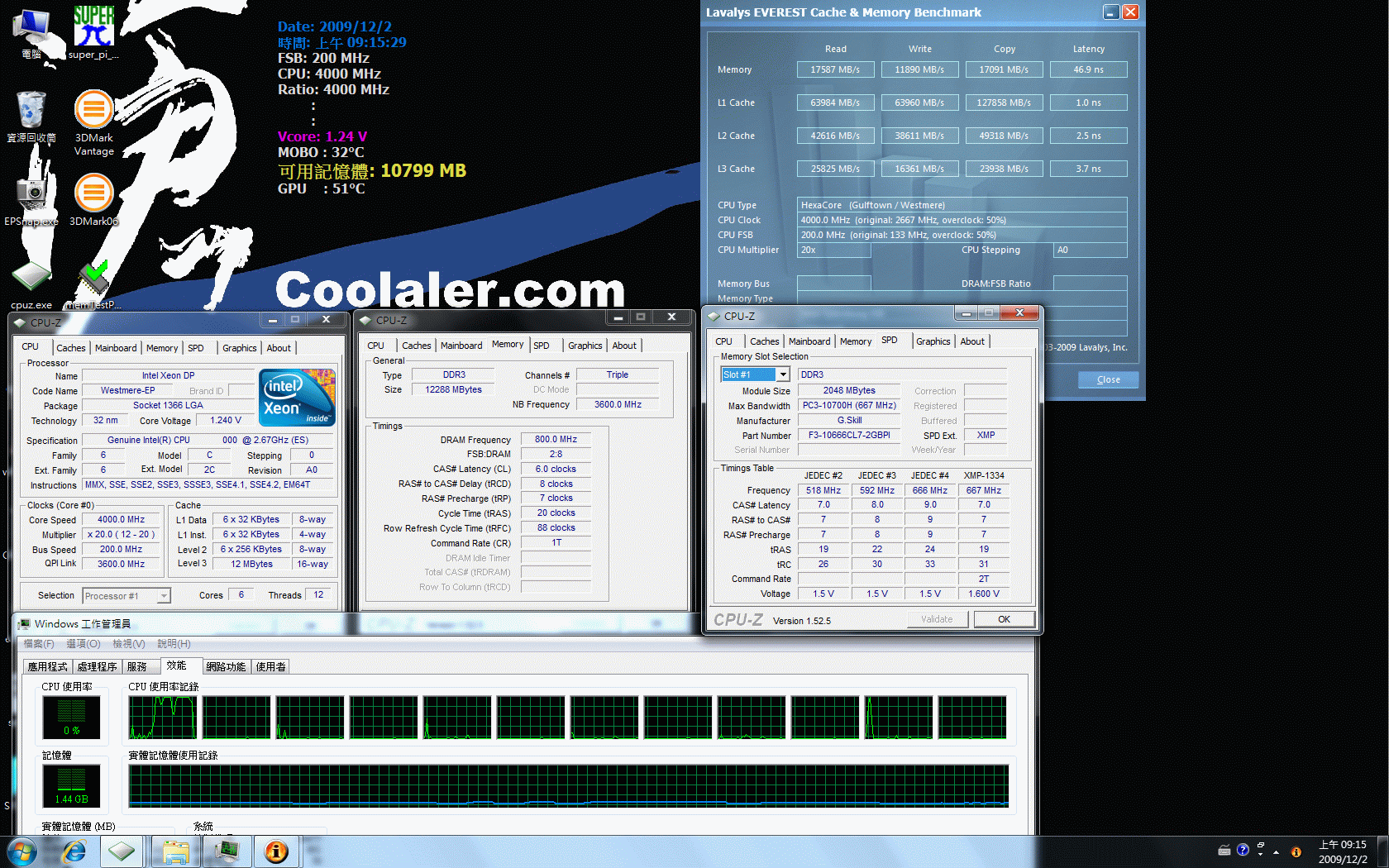
Task: Click the keyboard input tray icon
Action: click(1224, 851)
